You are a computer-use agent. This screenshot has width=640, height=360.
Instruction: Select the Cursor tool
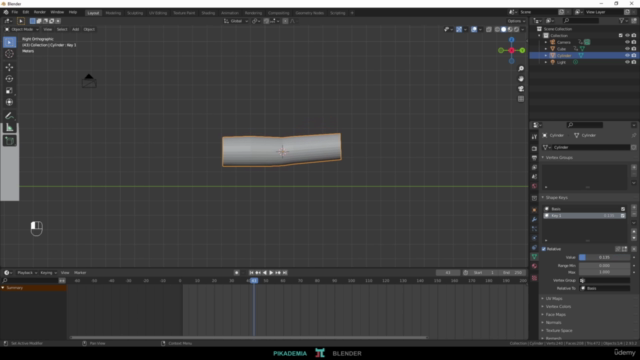point(9,54)
